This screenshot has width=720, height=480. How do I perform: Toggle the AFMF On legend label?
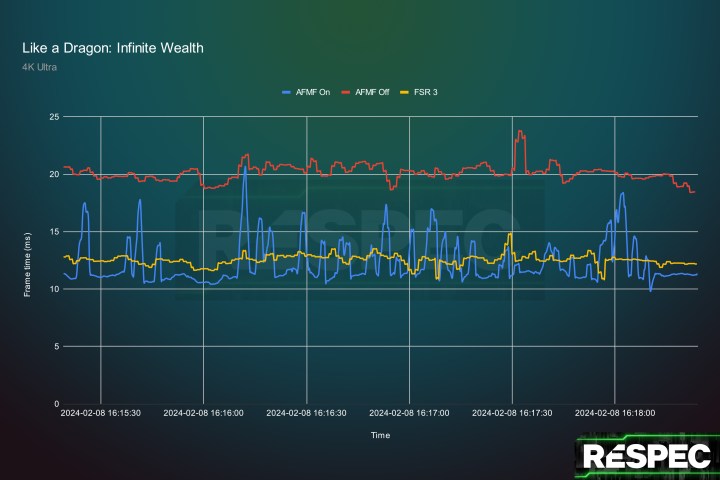315,91
